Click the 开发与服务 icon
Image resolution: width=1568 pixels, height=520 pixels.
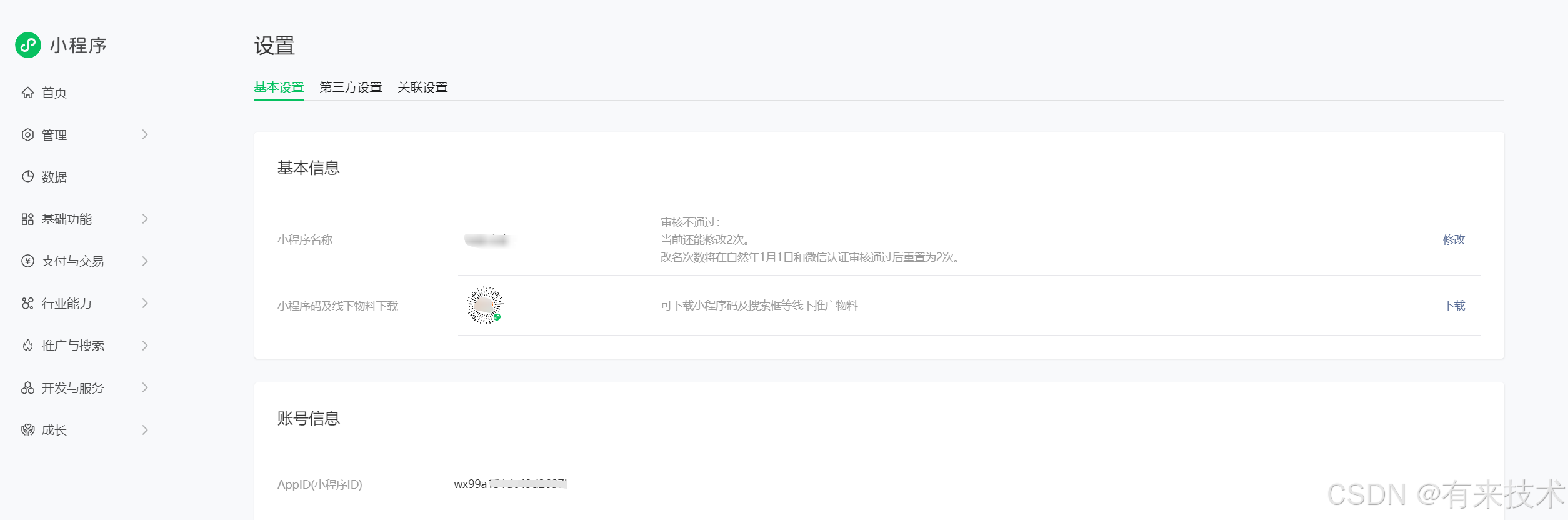coord(27,387)
